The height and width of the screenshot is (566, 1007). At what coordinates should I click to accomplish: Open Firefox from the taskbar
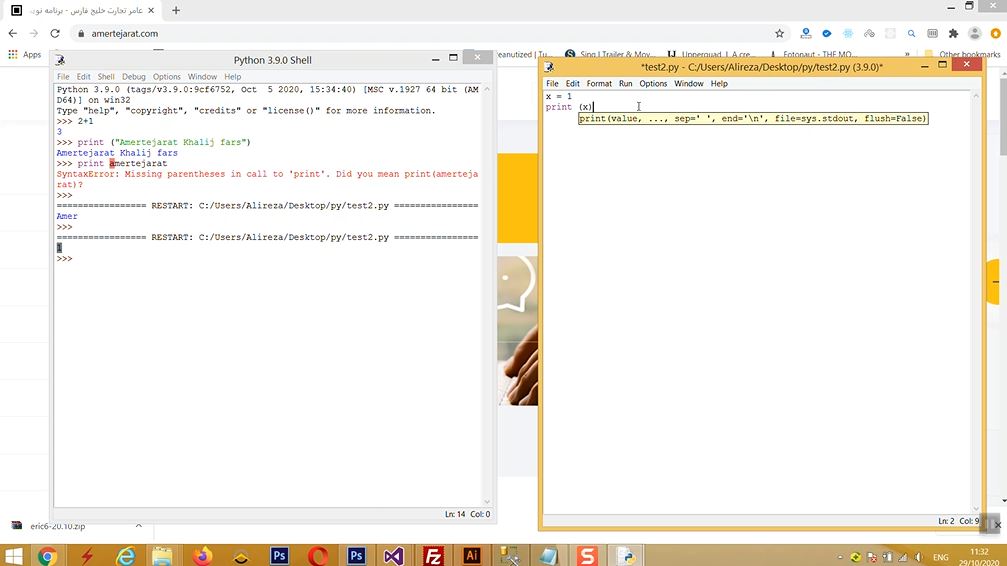click(202, 556)
